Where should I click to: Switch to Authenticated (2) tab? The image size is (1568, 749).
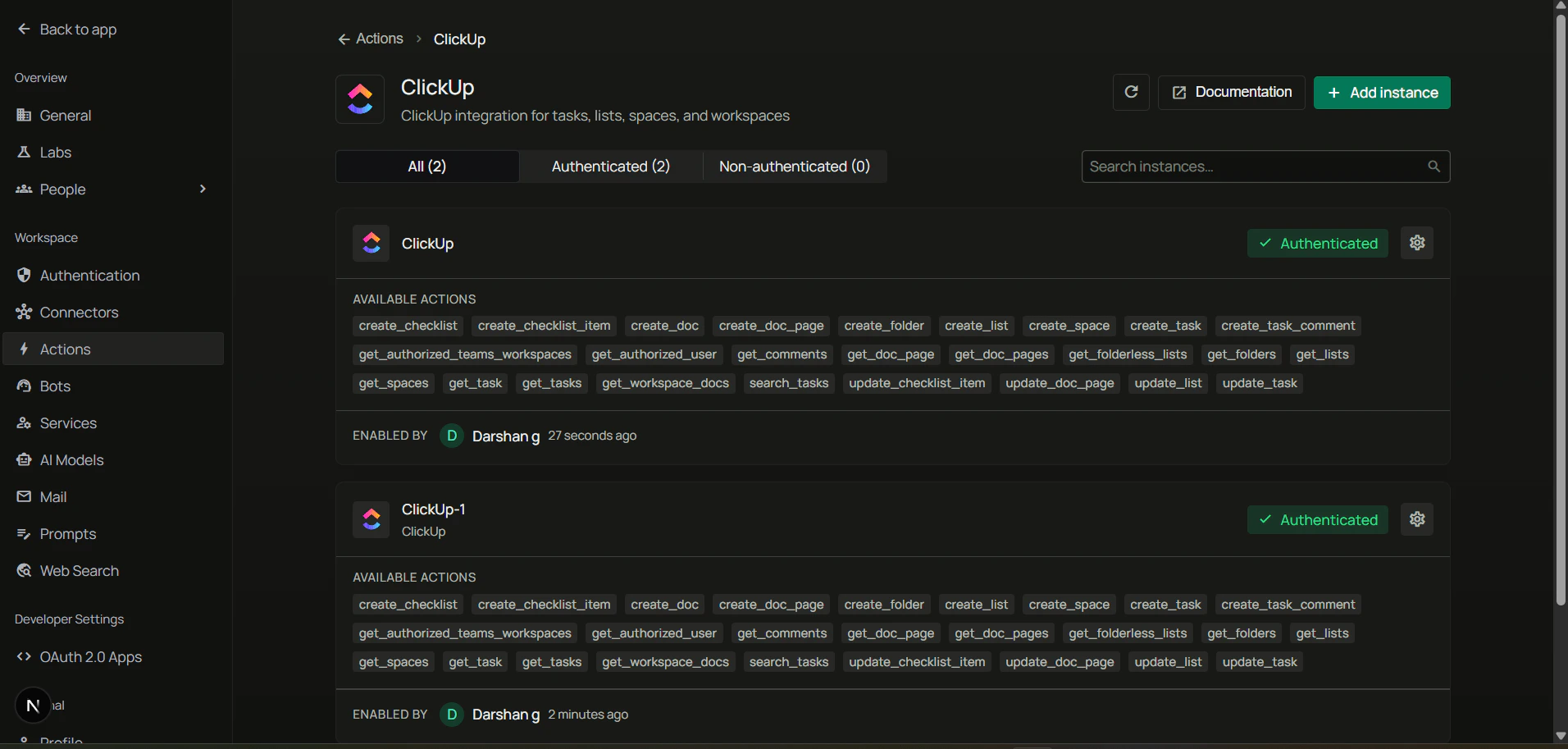click(611, 167)
